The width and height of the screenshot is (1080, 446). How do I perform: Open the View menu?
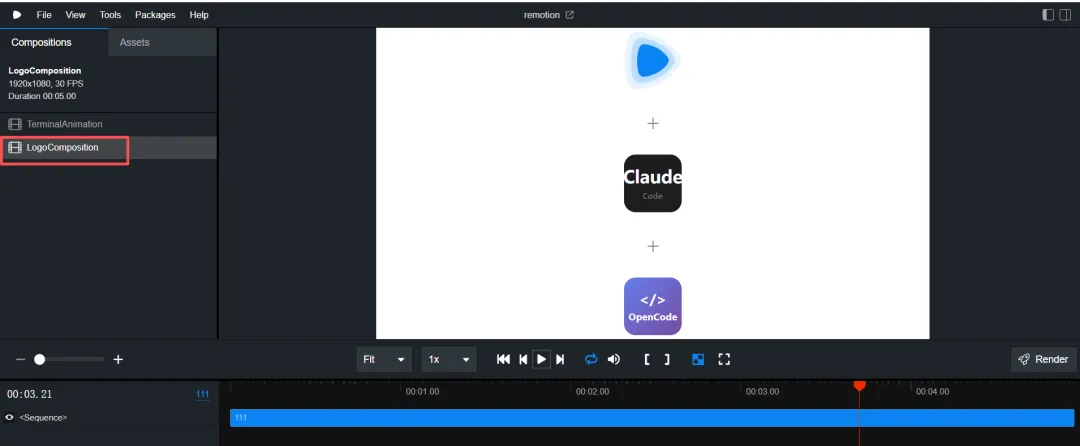[76, 14]
